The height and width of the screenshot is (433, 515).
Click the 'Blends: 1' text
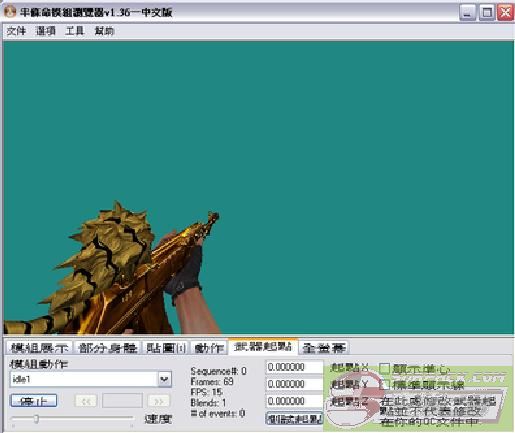click(x=208, y=403)
